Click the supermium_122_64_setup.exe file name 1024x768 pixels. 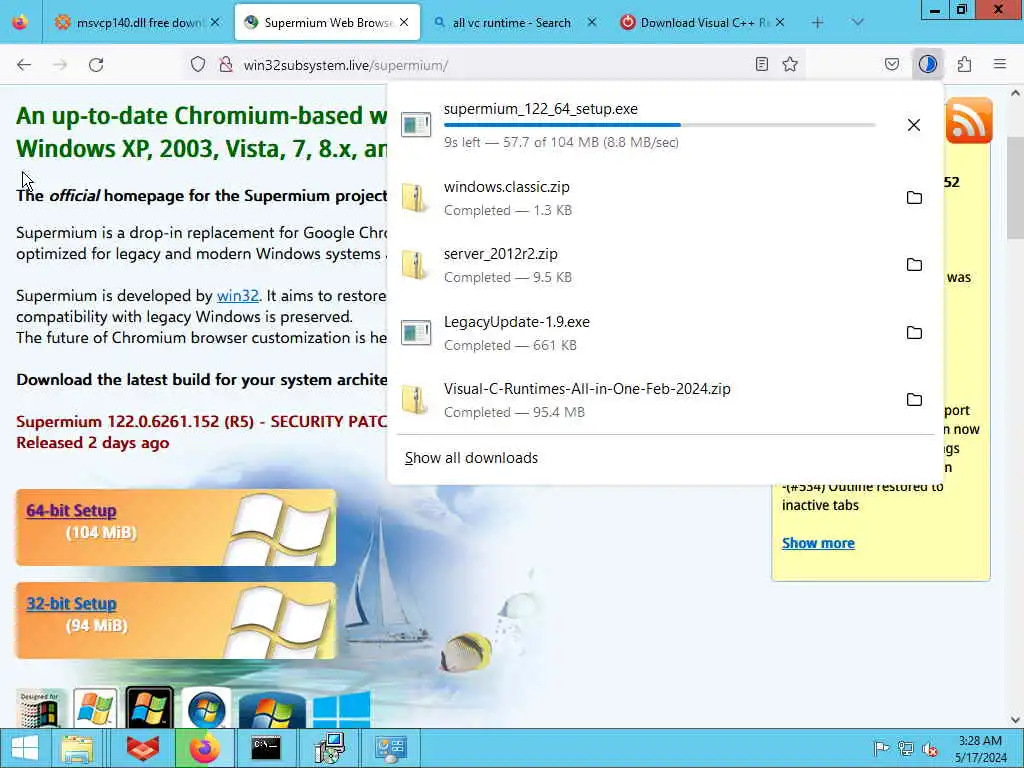click(541, 109)
